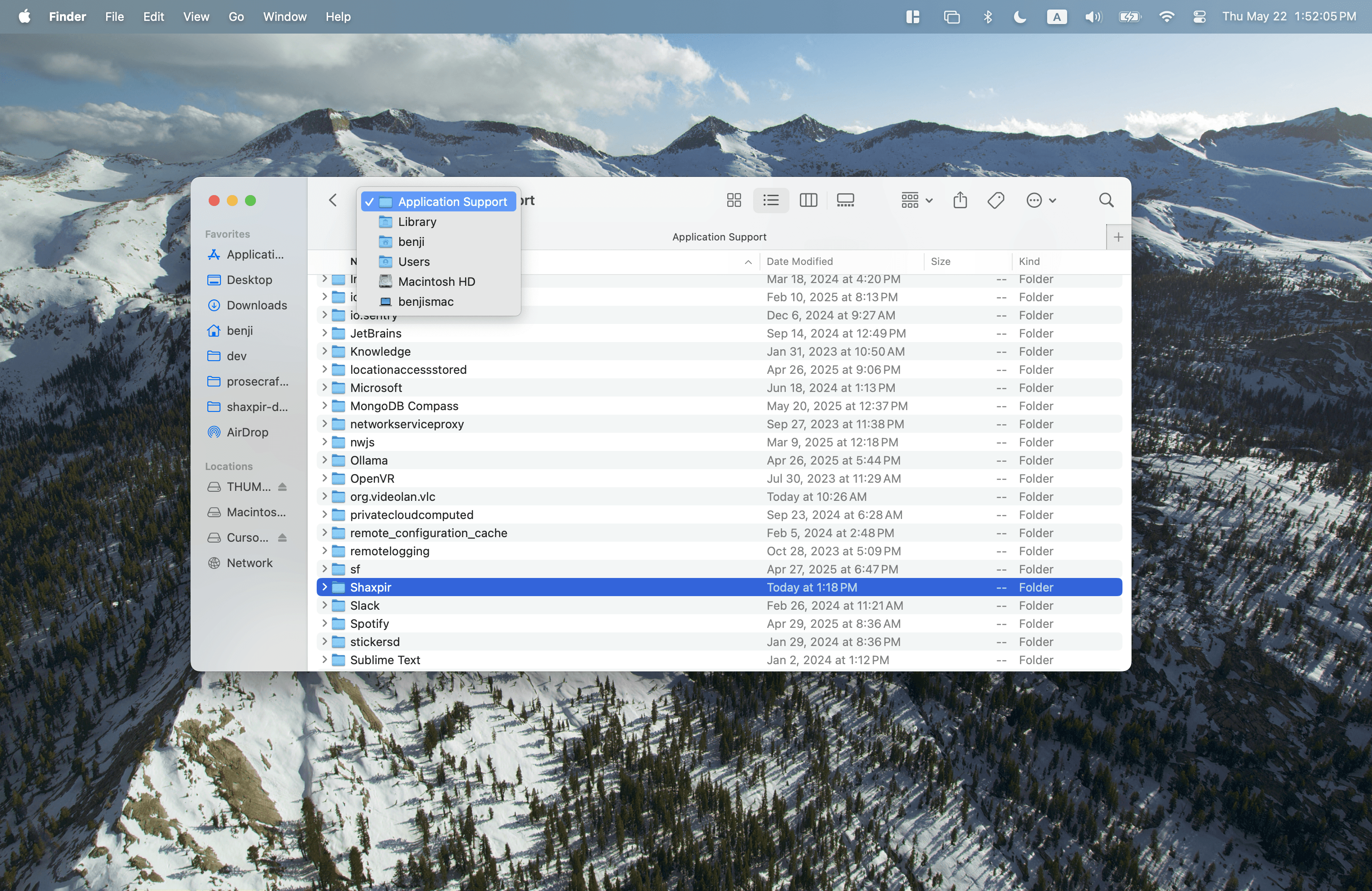Open Control Center in menu bar
This screenshot has height=891, width=1372.
pos(1199,17)
